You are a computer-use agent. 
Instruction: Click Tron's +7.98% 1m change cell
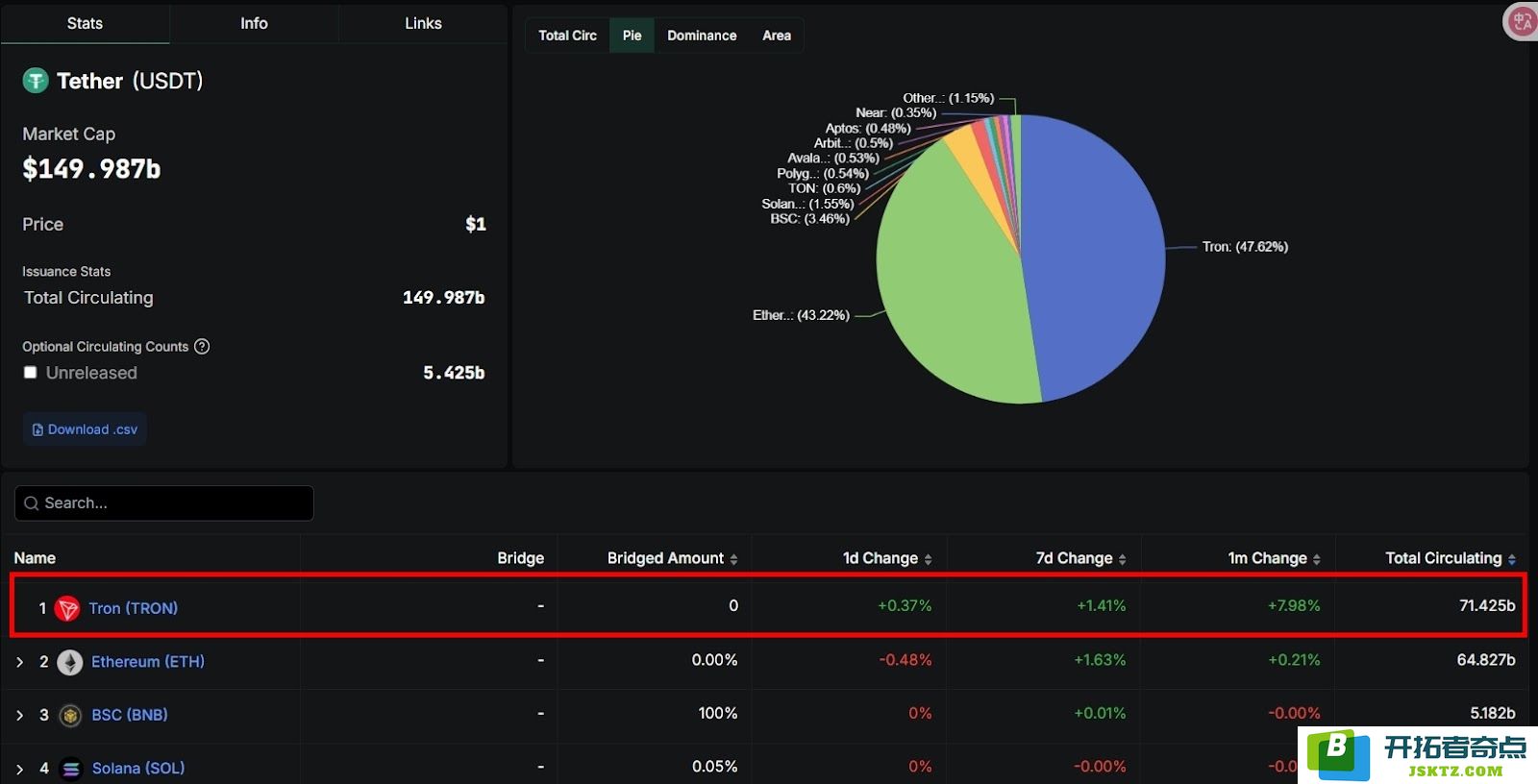coord(1294,606)
